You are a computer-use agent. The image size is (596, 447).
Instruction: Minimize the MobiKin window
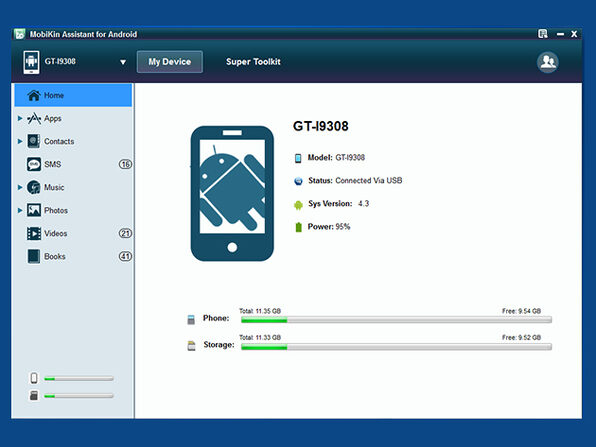coord(560,34)
